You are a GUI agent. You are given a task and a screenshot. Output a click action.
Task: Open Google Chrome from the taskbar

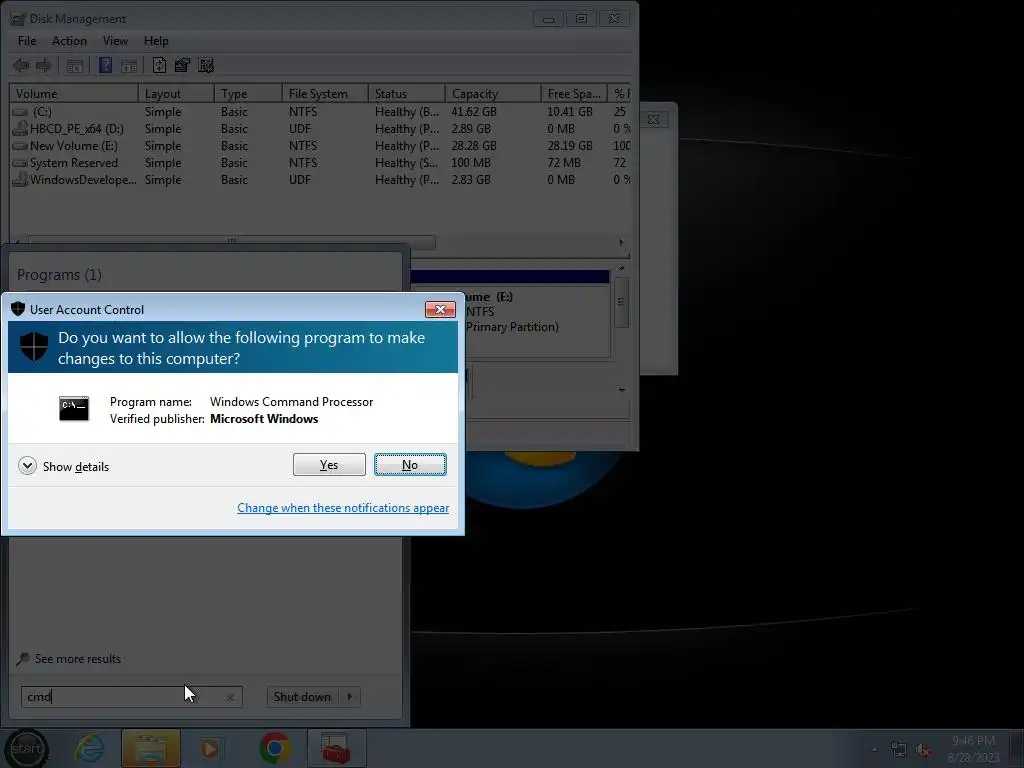click(275, 748)
